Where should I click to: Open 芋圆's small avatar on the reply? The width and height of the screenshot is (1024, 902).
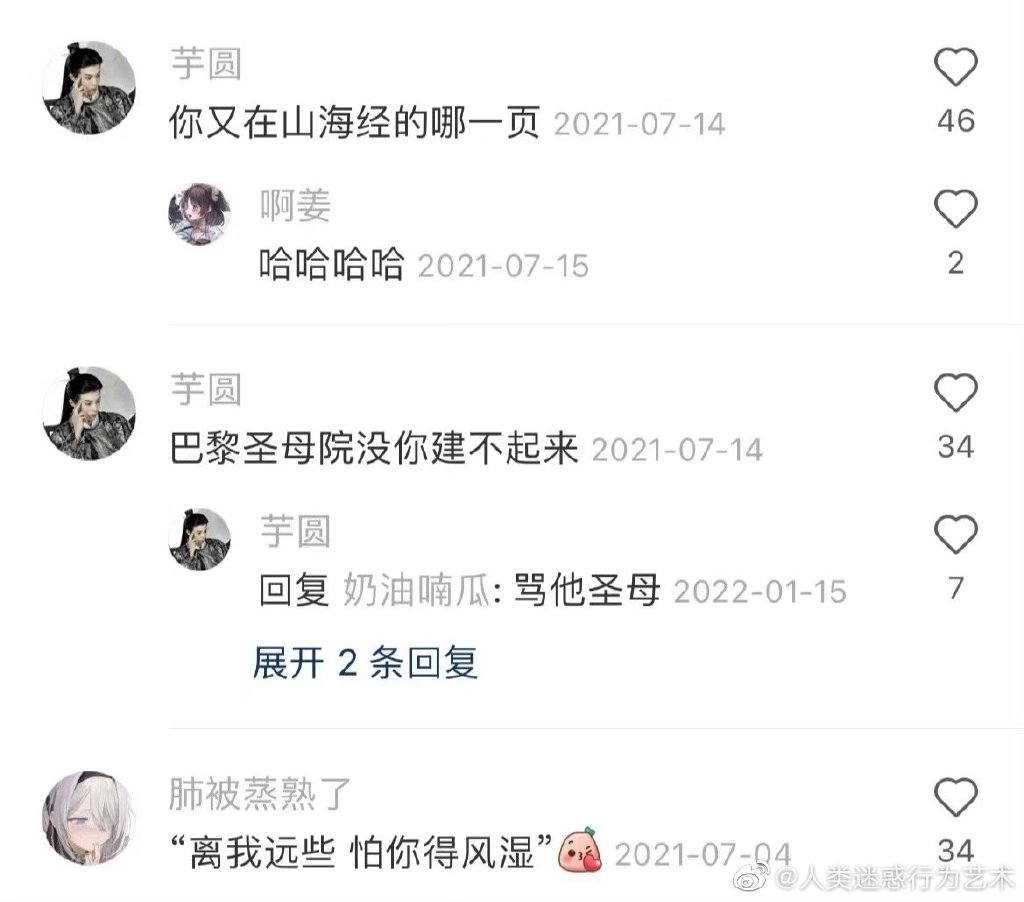pos(199,540)
